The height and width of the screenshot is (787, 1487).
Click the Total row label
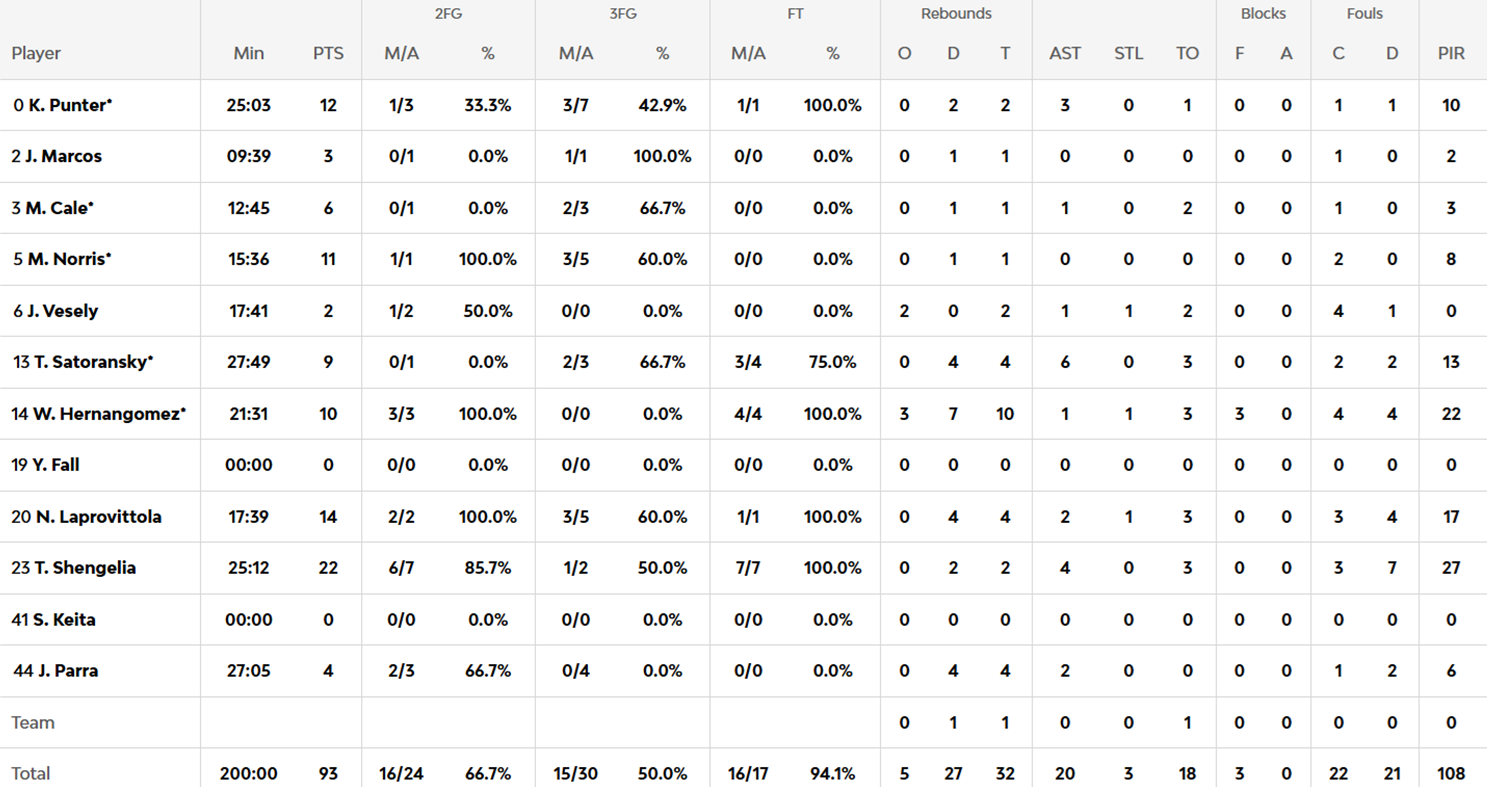[x=31, y=774]
